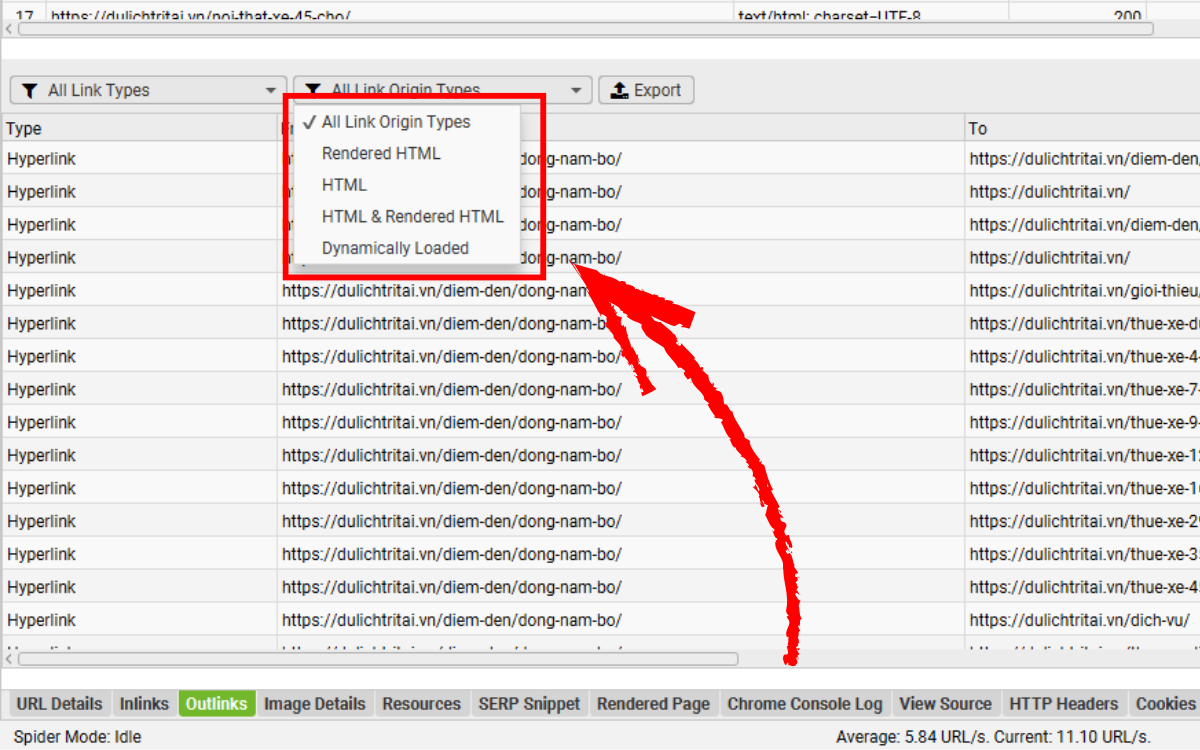Open the Chrome Console Log tab

point(806,703)
